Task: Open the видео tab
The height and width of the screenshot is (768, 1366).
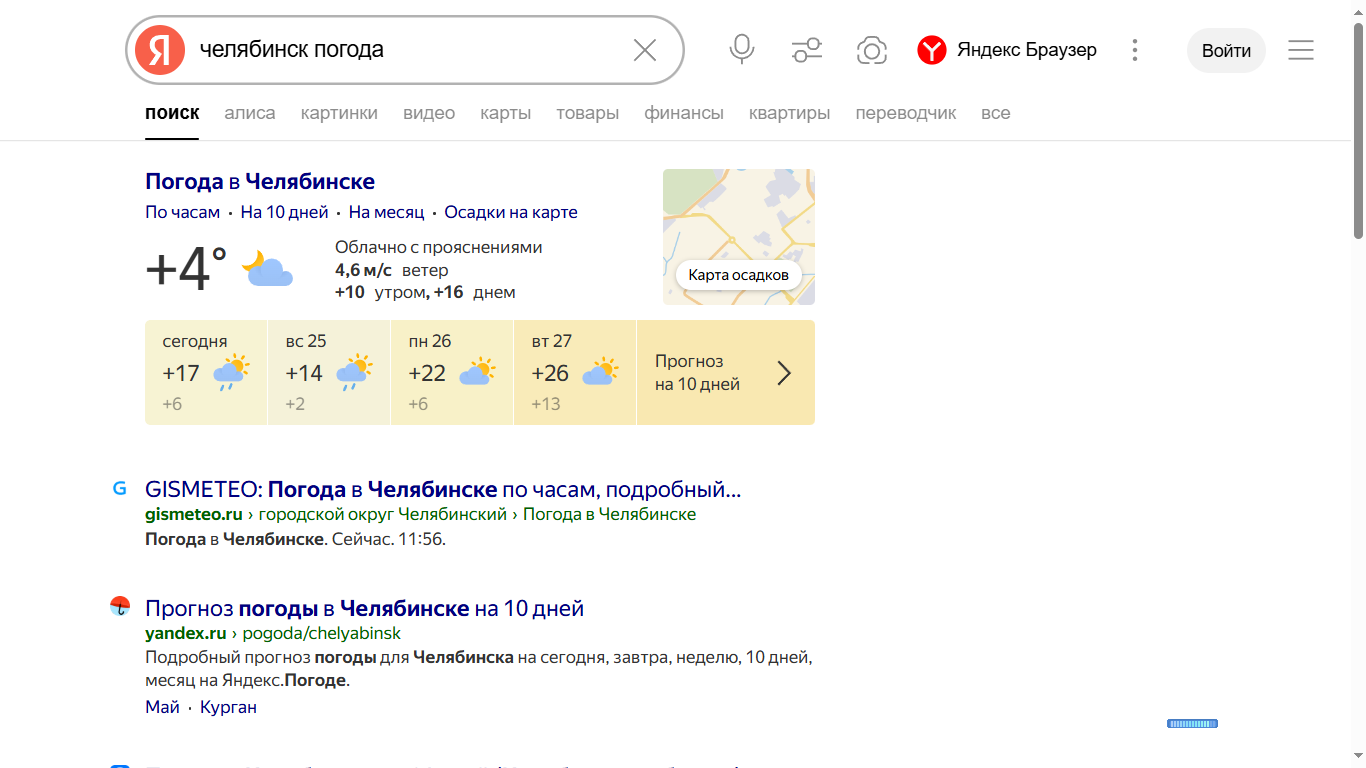Action: (x=429, y=113)
